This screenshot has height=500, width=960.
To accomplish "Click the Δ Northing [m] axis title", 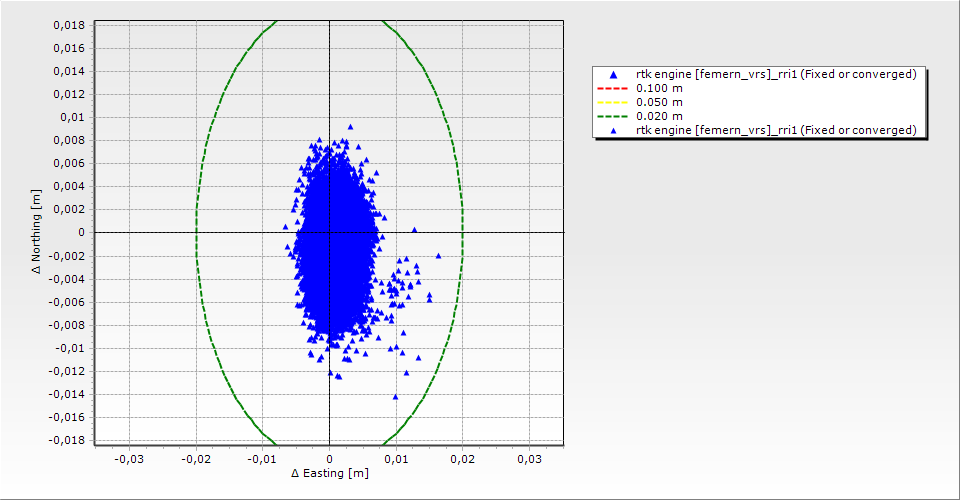I will 37,232.
